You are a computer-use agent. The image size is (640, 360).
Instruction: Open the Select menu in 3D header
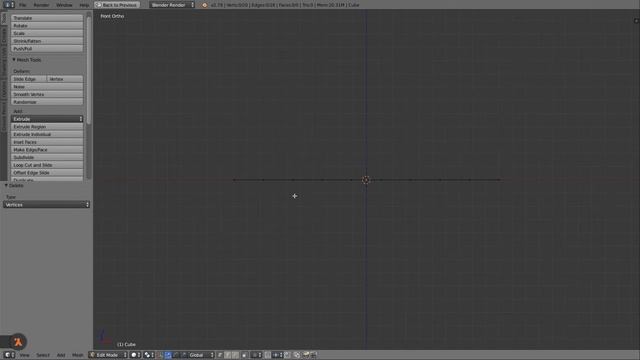coord(43,355)
